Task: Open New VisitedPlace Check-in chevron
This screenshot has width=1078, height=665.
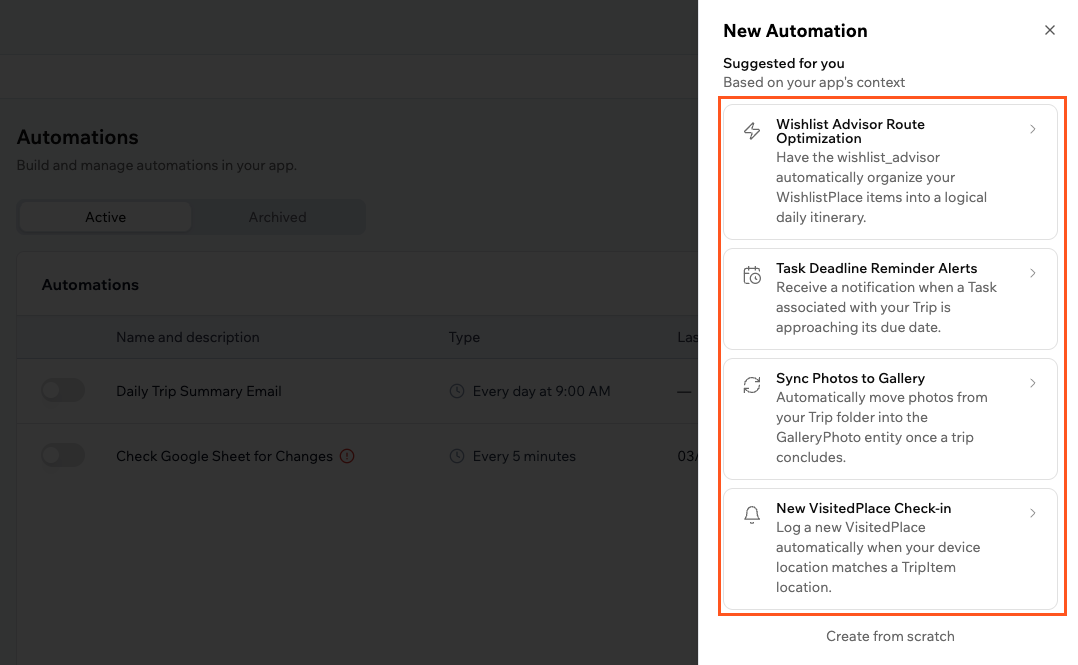Action: pos(1033,513)
